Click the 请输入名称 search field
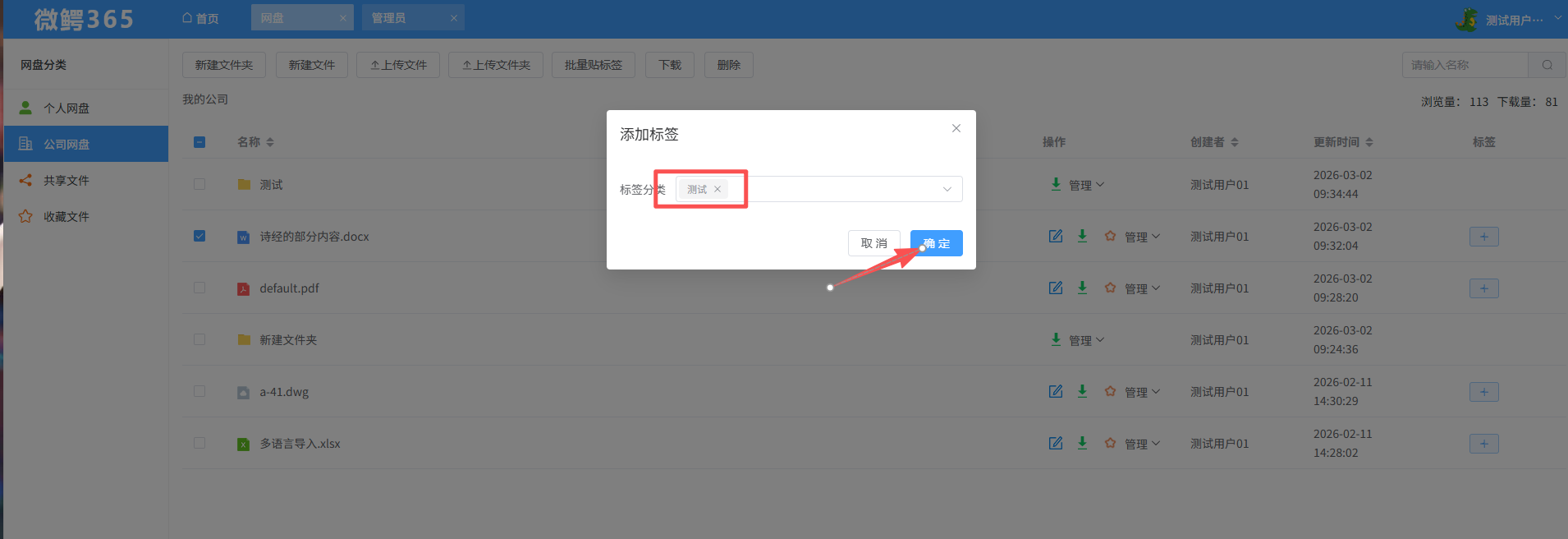Viewport: 1568px width, 539px height. (1465, 65)
